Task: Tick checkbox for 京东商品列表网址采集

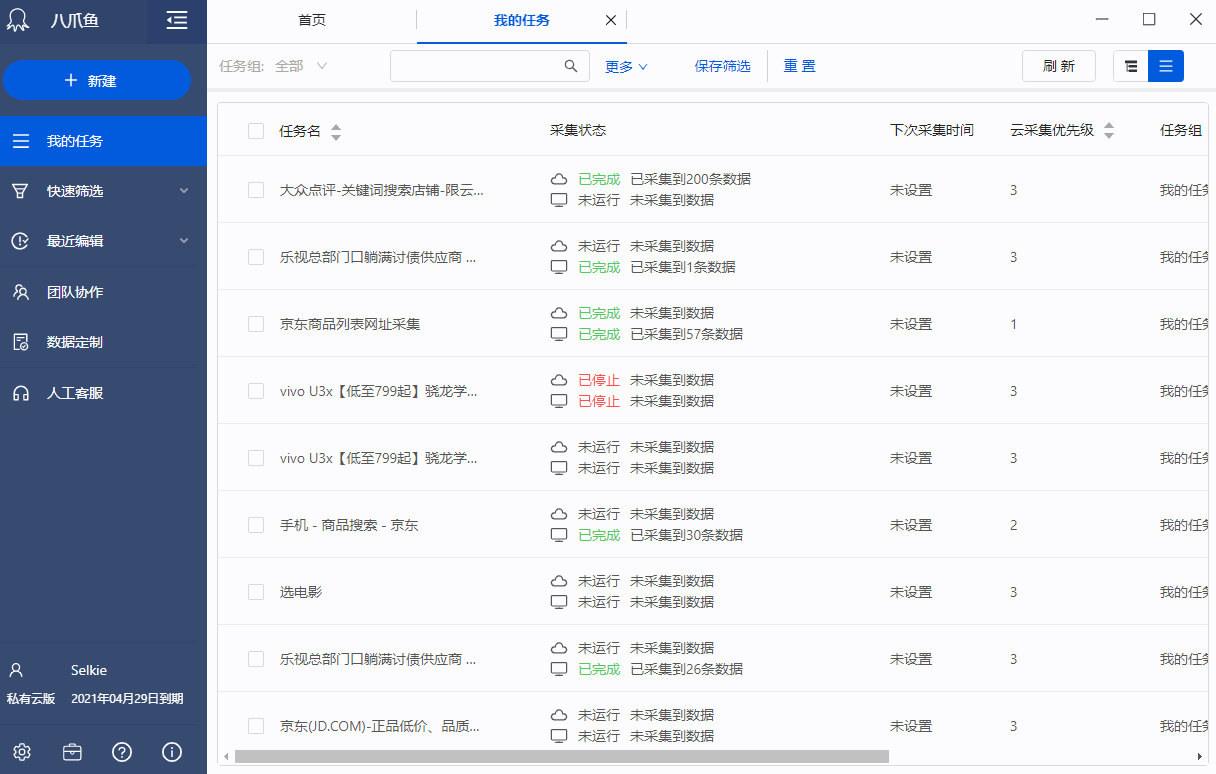Action: click(x=256, y=324)
